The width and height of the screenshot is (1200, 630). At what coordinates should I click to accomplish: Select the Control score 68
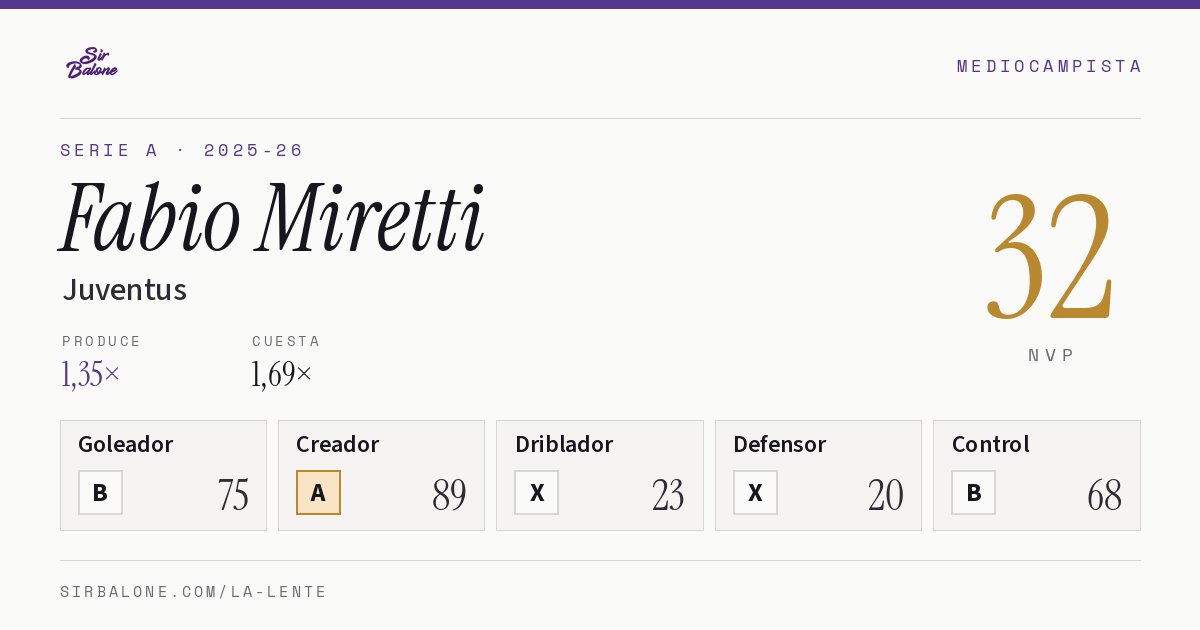pos(1104,495)
